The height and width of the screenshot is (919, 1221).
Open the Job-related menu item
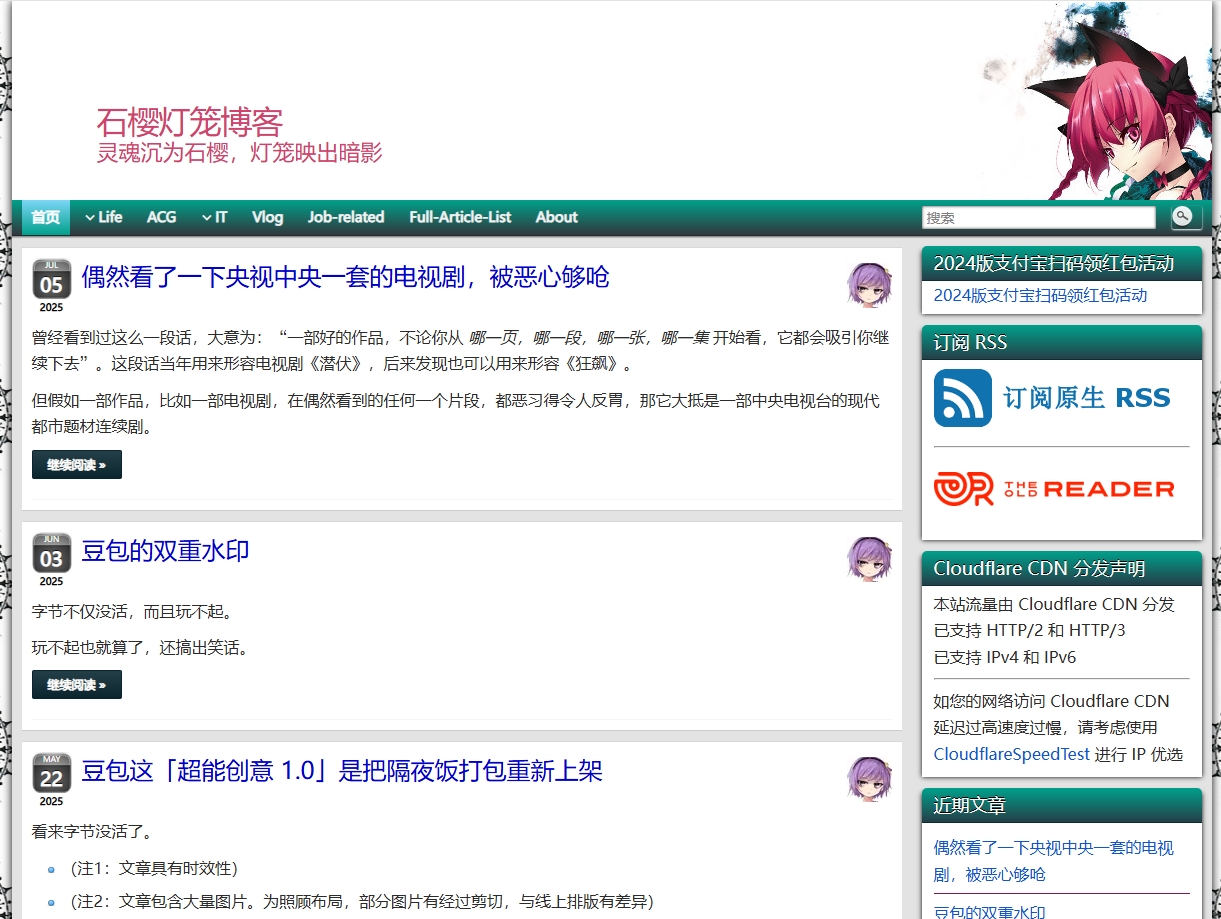tap(346, 217)
